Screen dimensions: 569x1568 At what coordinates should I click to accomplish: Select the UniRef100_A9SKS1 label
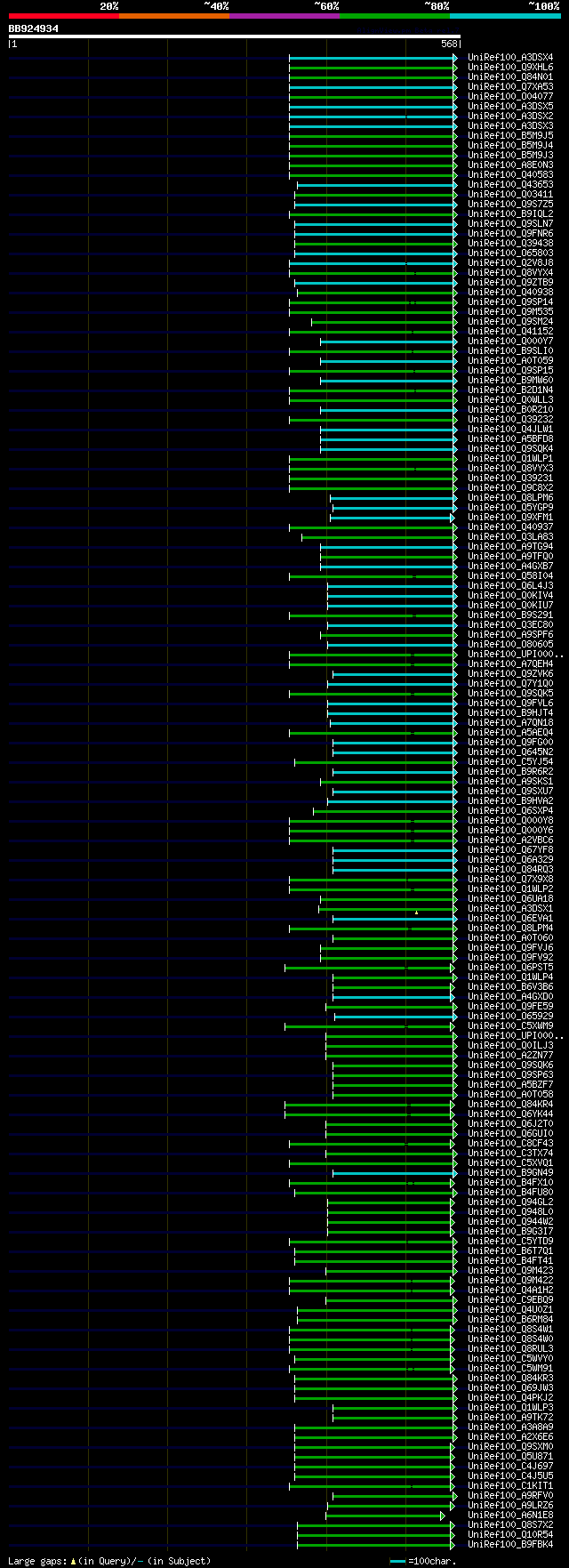pos(510,782)
